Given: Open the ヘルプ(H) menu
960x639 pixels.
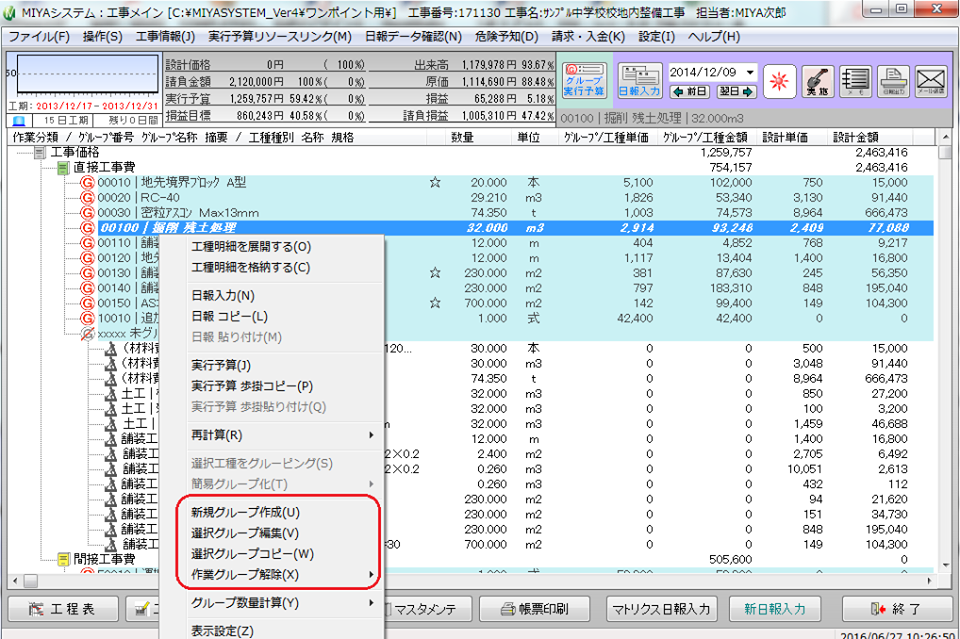Looking at the screenshot, I should (x=714, y=37).
